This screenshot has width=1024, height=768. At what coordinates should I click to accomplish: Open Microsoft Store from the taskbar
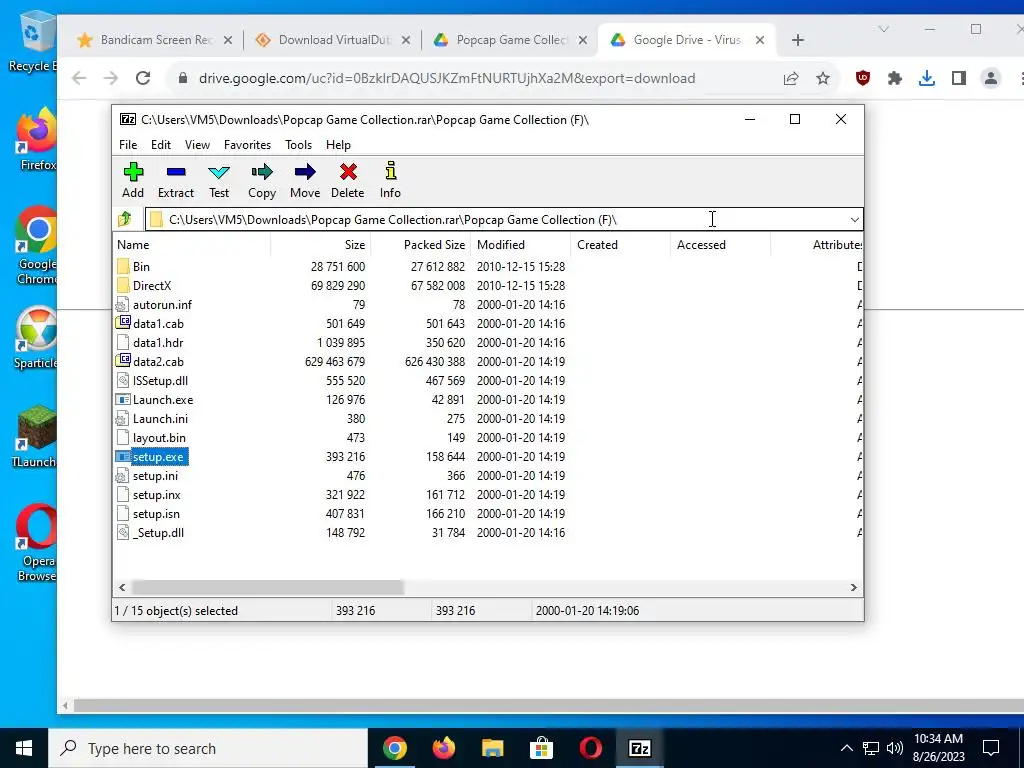coord(541,748)
